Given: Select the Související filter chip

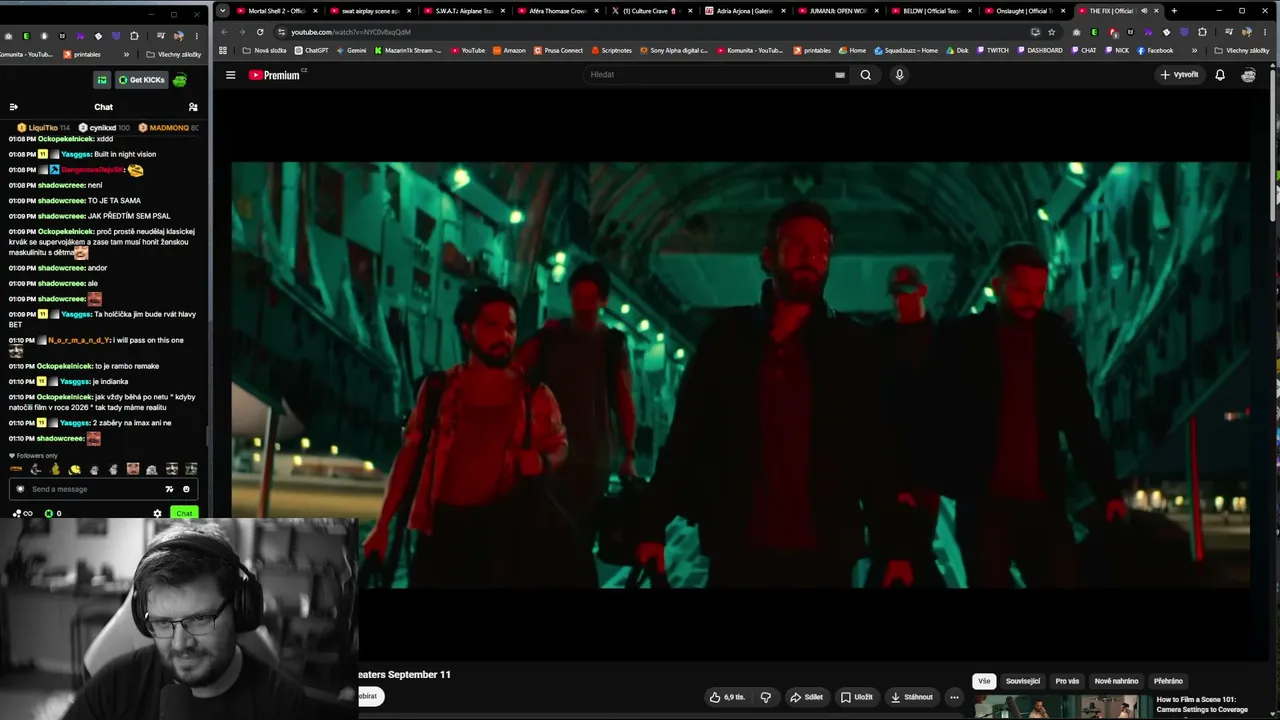Looking at the screenshot, I should [1023, 681].
